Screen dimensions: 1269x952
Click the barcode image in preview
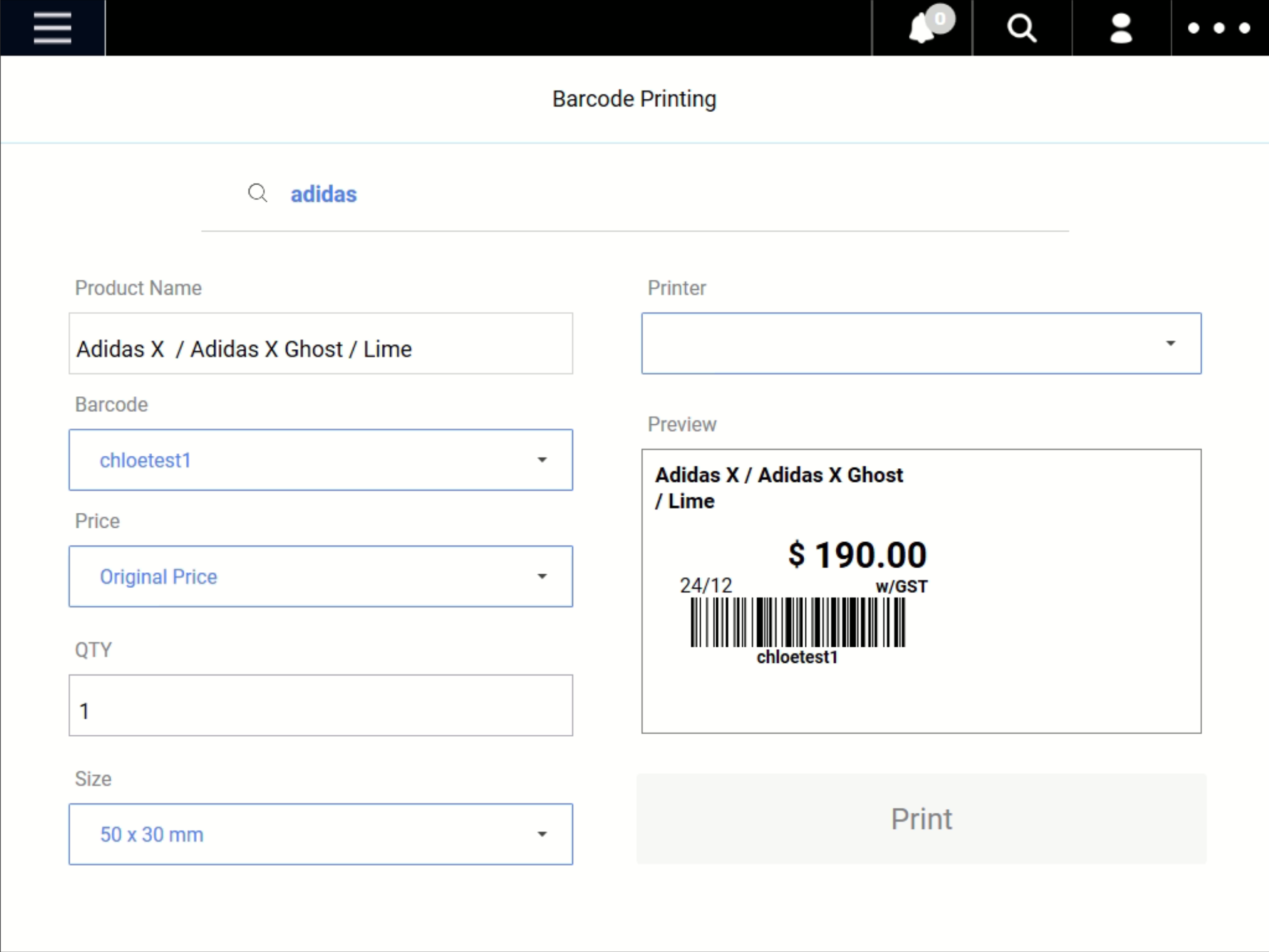[x=798, y=622]
